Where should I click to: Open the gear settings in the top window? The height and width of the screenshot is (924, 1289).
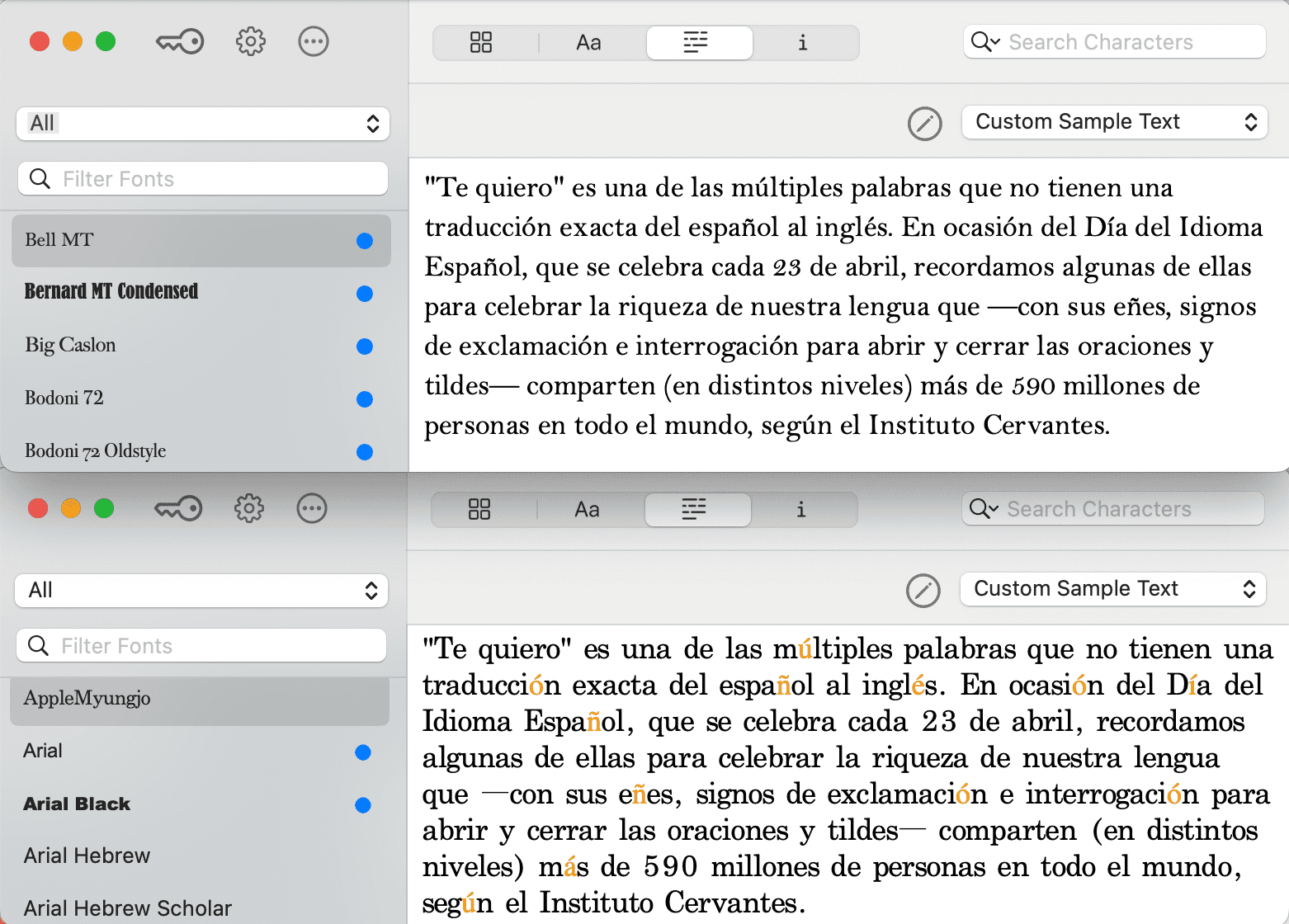click(x=251, y=41)
